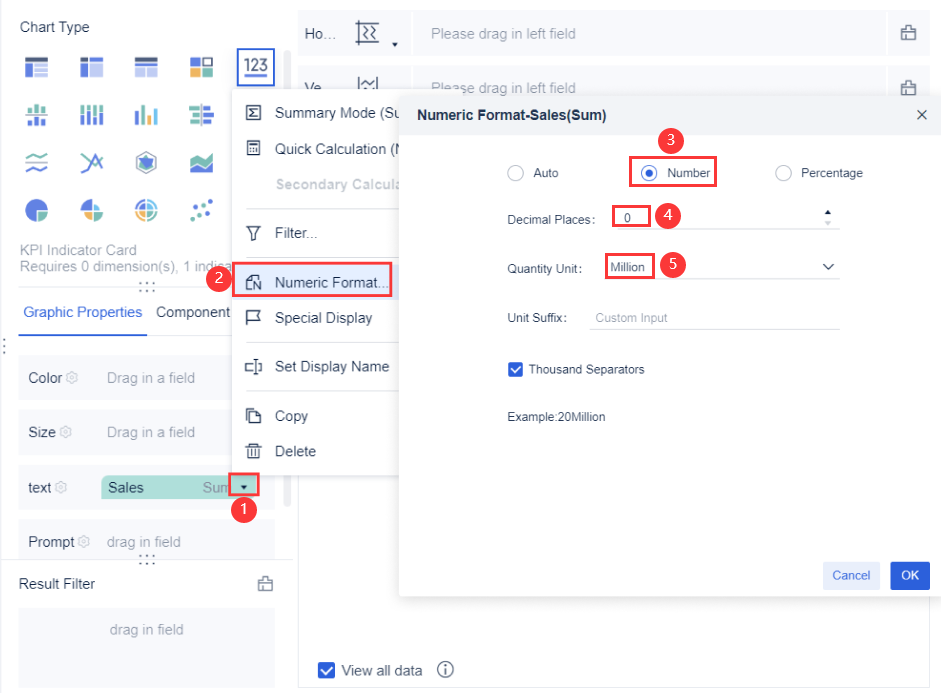Switch to the Component Style tab
This screenshot has width=941, height=693.
[x=193, y=311]
